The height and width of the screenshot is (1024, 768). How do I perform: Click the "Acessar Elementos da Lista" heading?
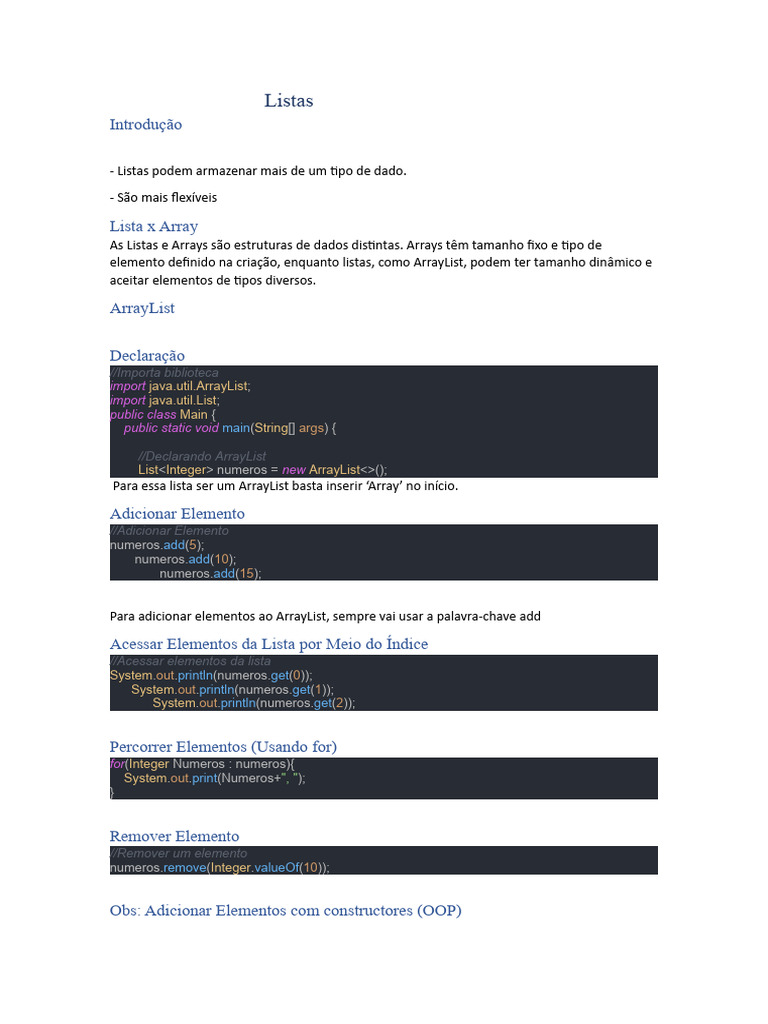(x=269, y=644)
